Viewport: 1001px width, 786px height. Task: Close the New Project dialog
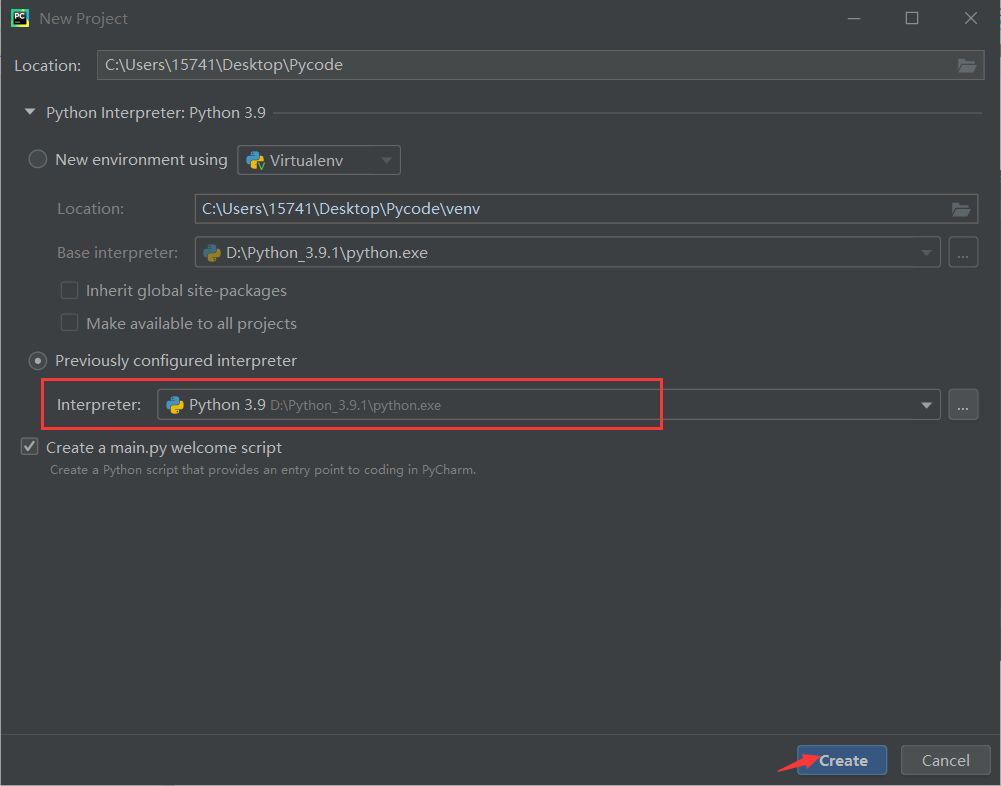point(970,19)
